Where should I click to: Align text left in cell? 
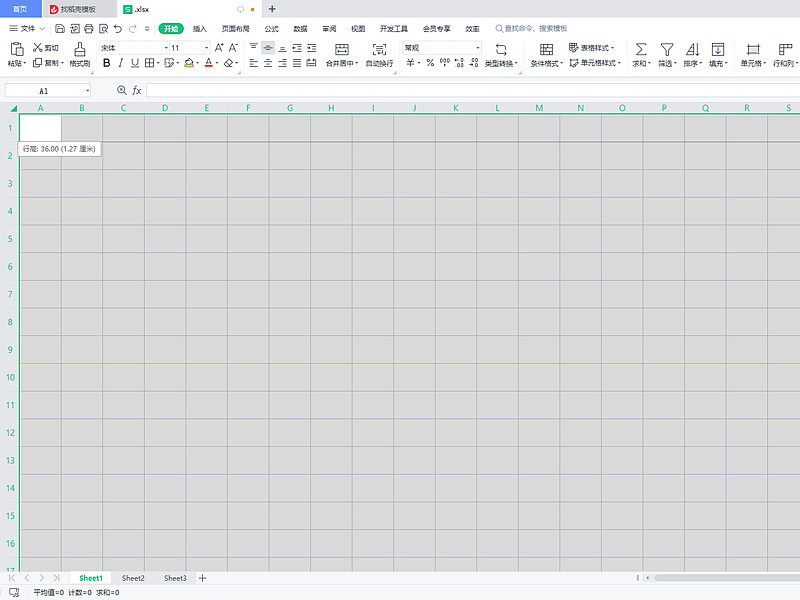tap(254, 63)
